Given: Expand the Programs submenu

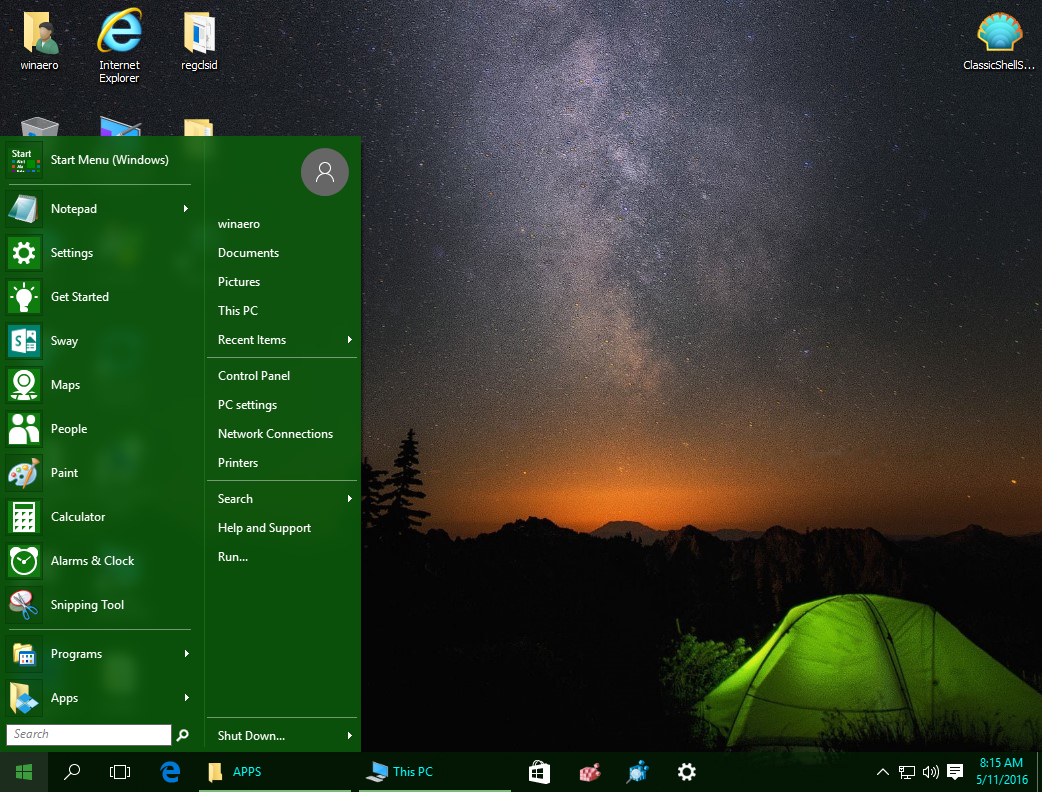Looking at the screenshot, I should [x=76, y=653].
